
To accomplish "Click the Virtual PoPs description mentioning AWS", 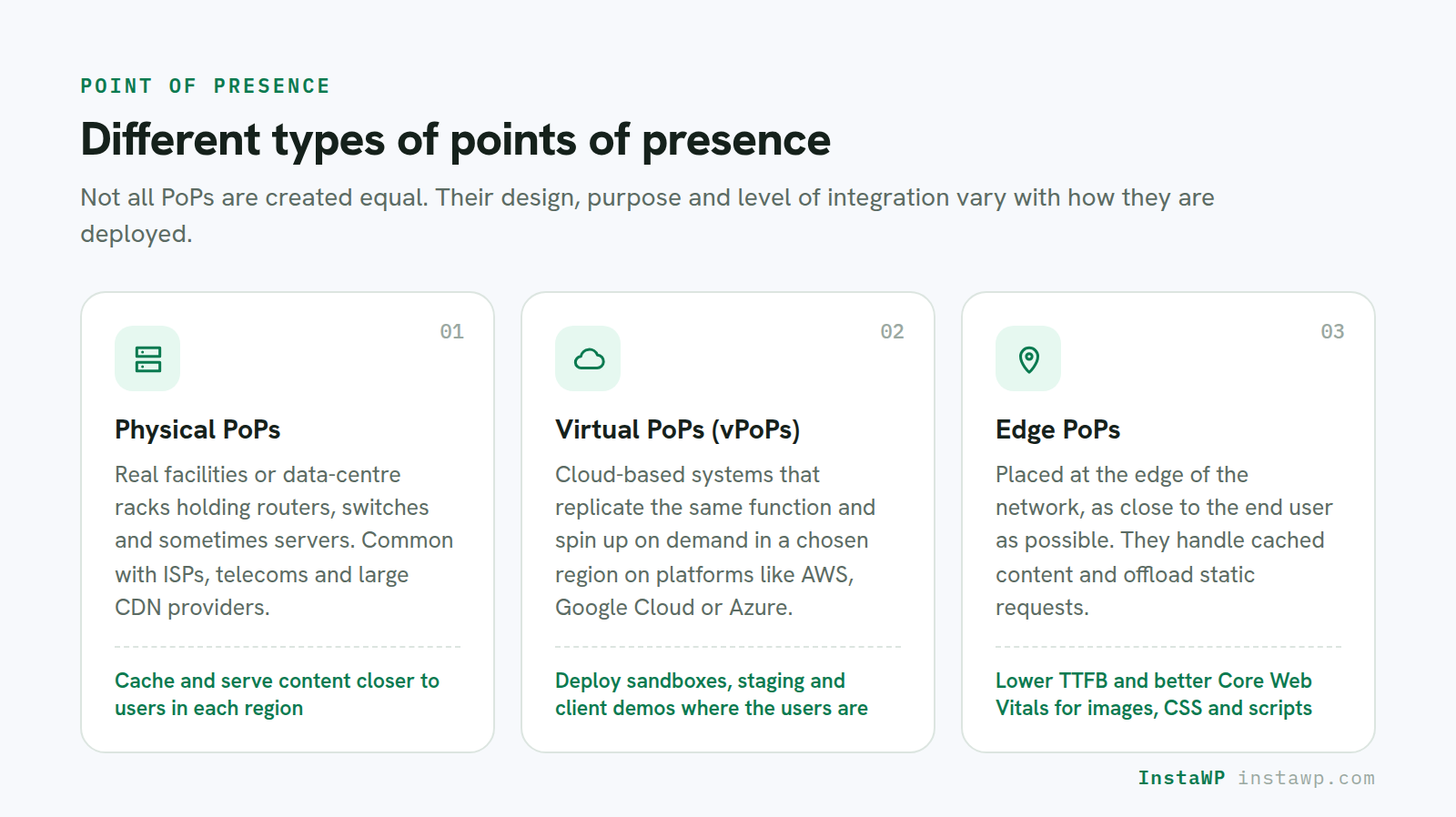I will pos(715,540).
